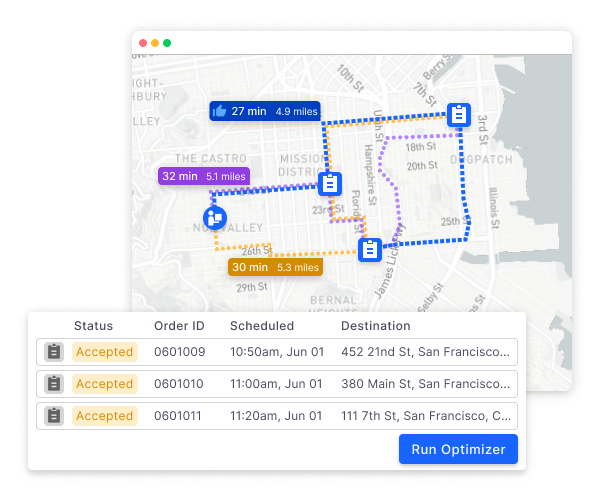Sort by the Scheduled column header
This screenshot has height=500, width=600.
pos(262,326)
